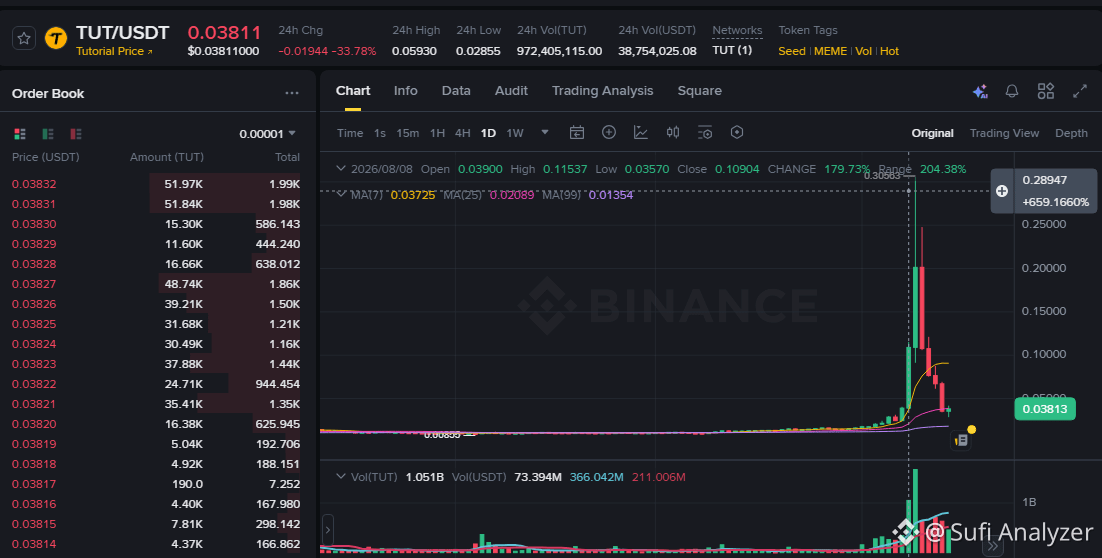Screen dimensions: 1102x558
Task: Click the event marker icon below the chart
Action: tap(961, 440)
